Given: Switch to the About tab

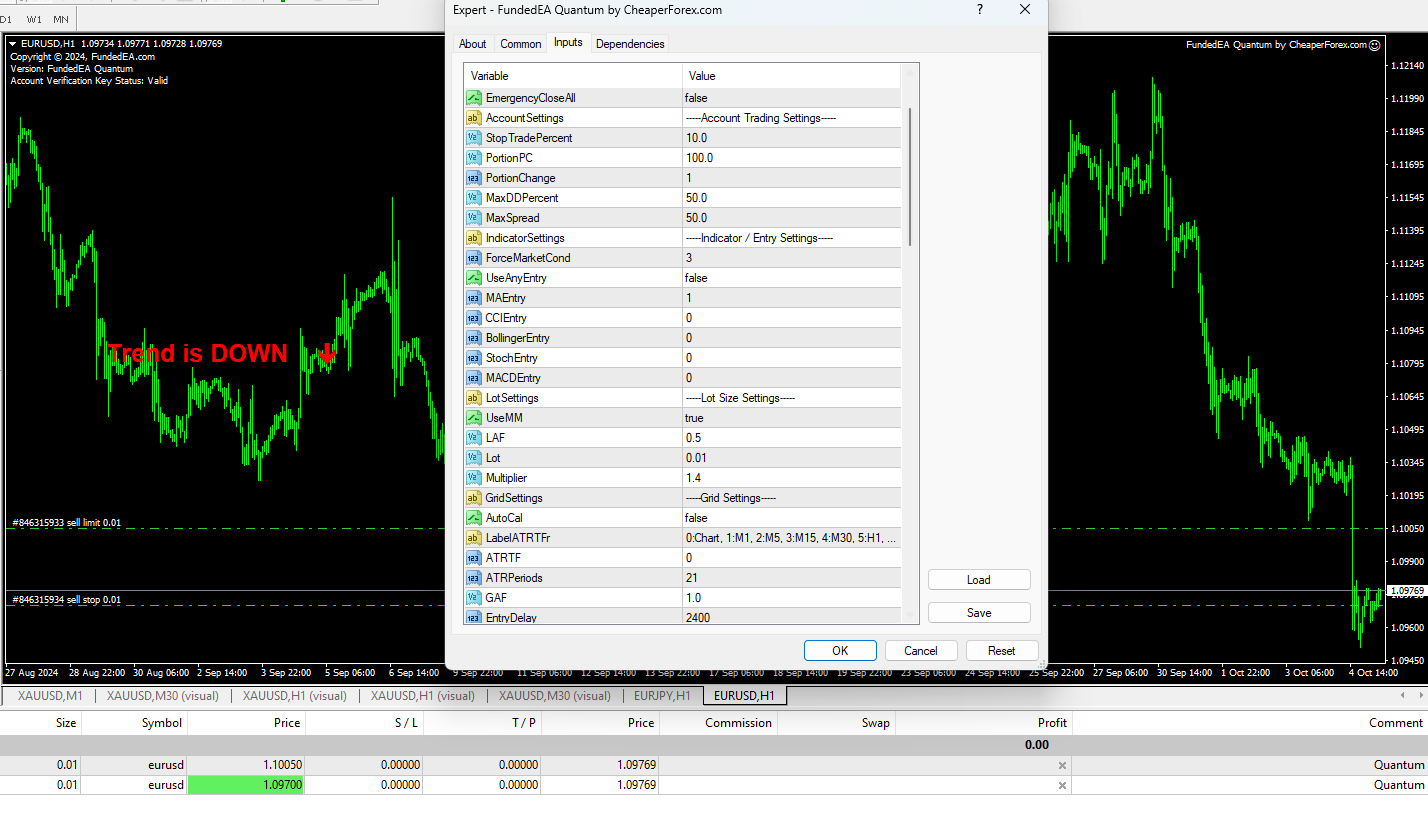Looking at the screenshot, I should pyautogui.click(x=472, y=44).
